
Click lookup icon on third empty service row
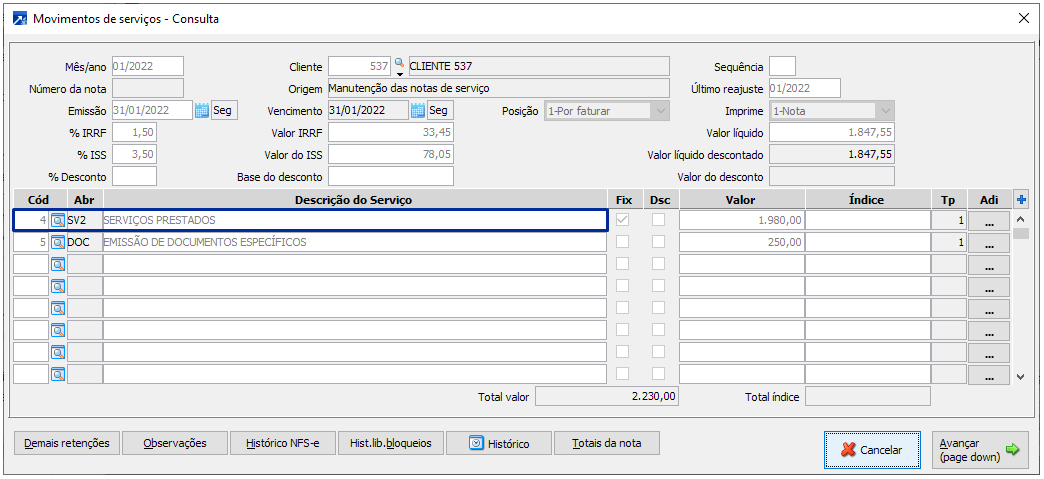(x=58, y=308)
